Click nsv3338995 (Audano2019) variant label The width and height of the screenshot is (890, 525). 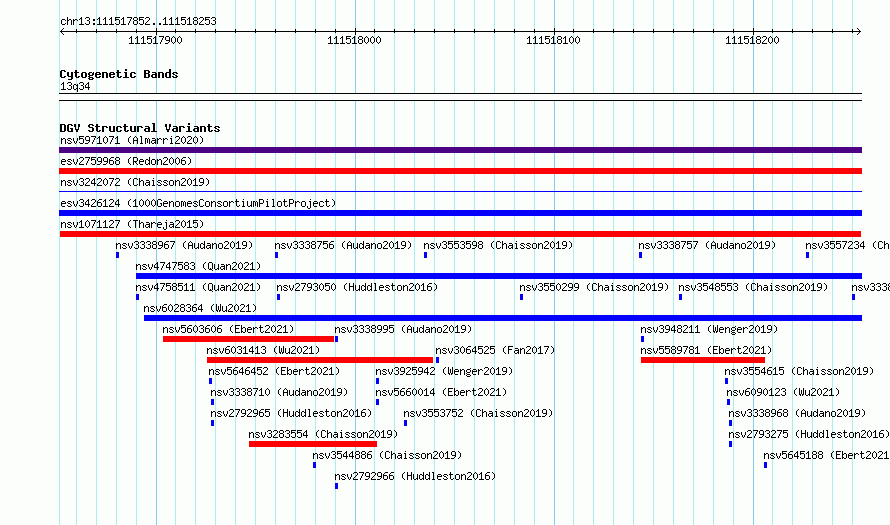(403, 329)
